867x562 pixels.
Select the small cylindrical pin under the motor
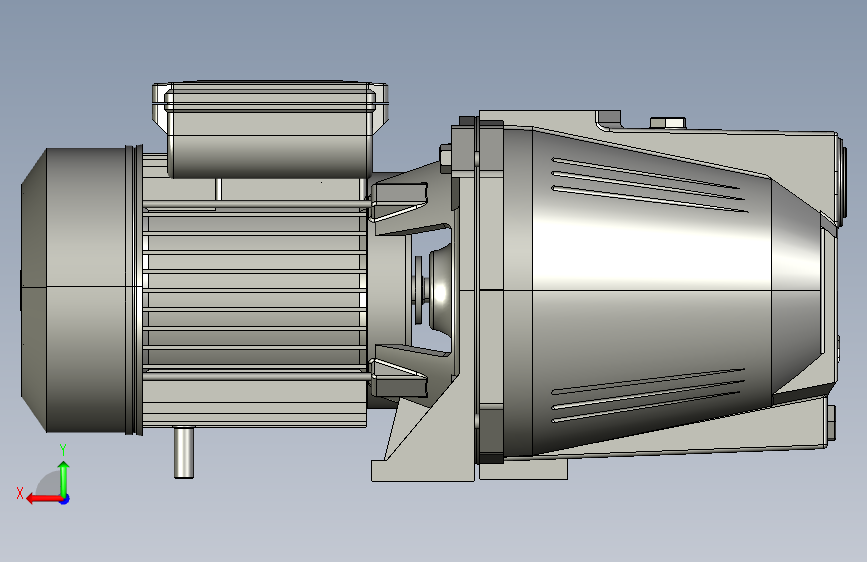coord(184,452)
